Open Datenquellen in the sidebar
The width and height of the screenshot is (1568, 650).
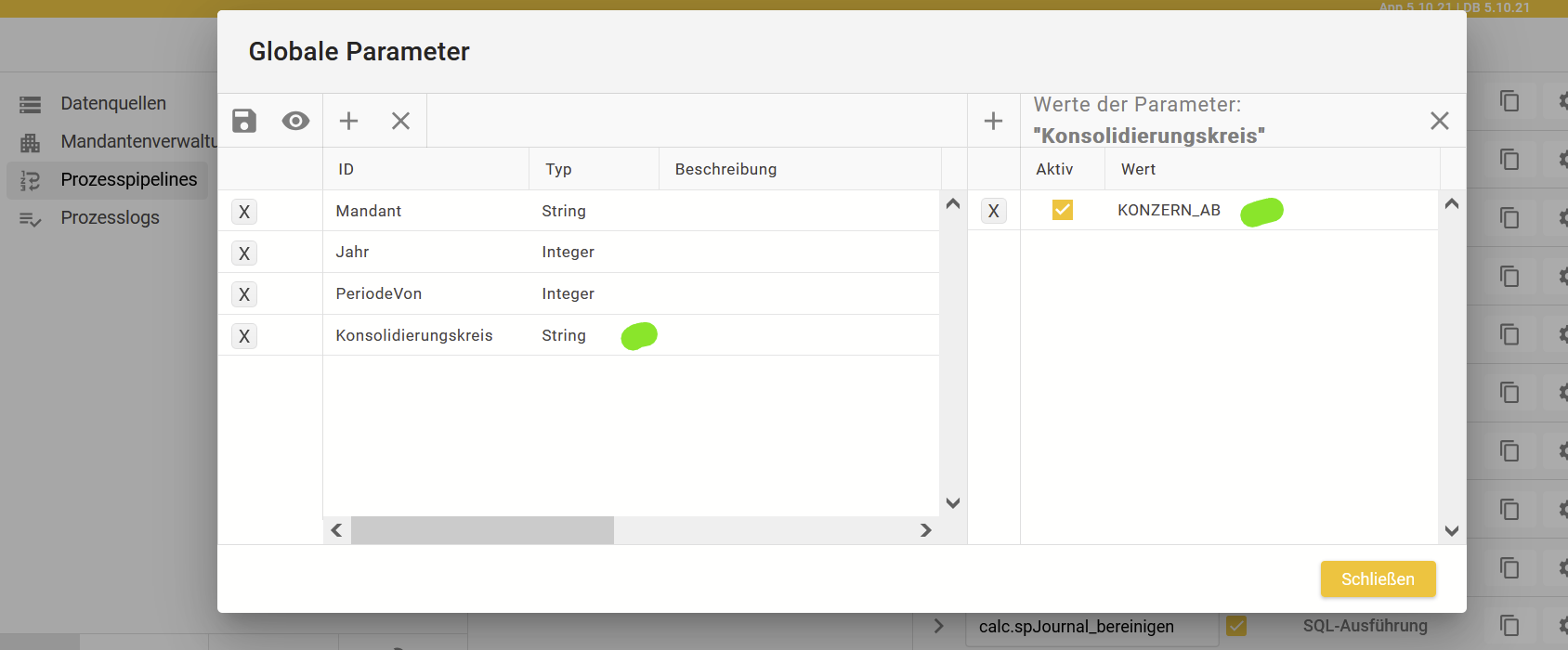coord(113,103)
